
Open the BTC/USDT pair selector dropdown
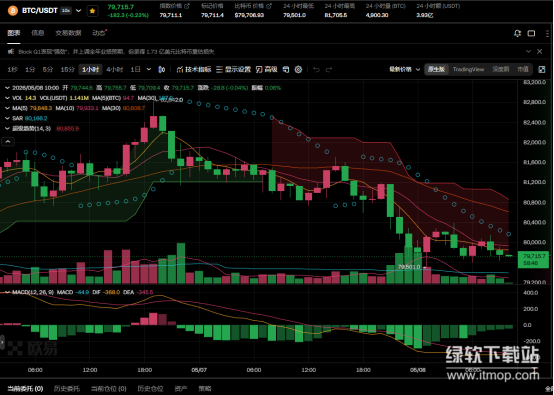tap(78, 11)
